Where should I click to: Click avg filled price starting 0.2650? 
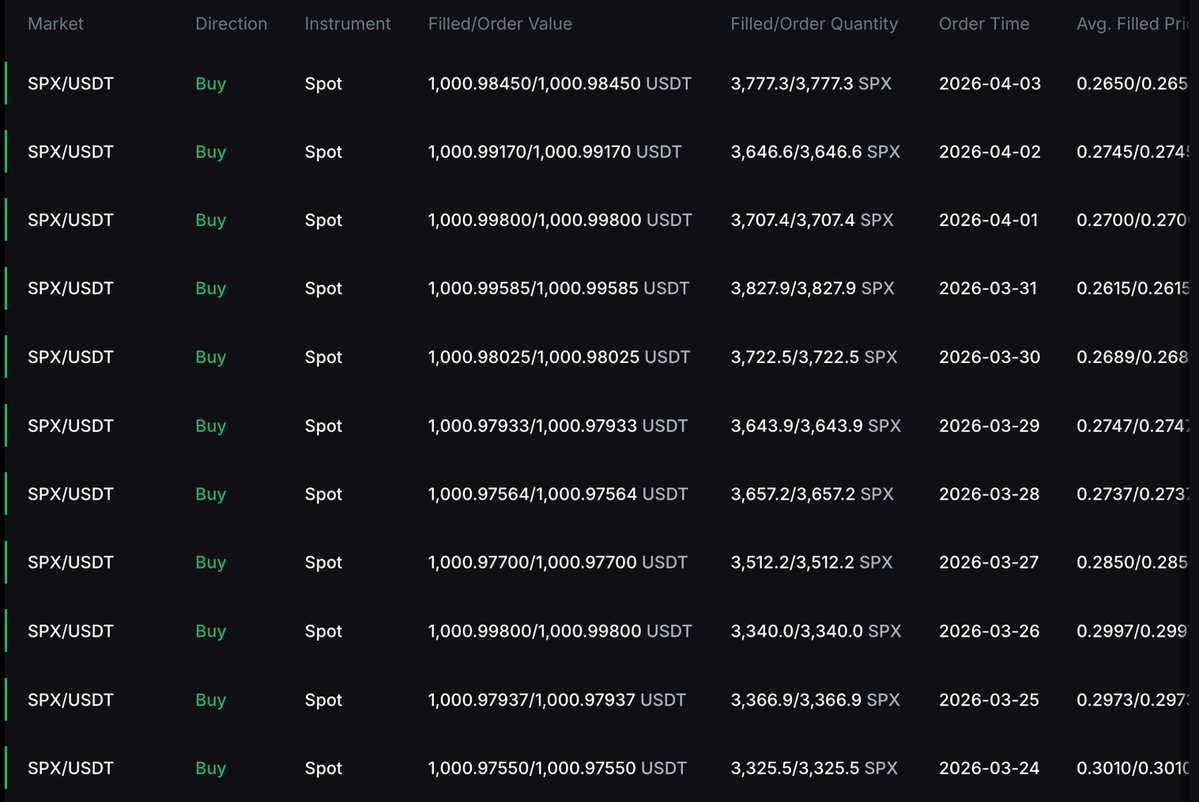click(x=1132, y=83)
